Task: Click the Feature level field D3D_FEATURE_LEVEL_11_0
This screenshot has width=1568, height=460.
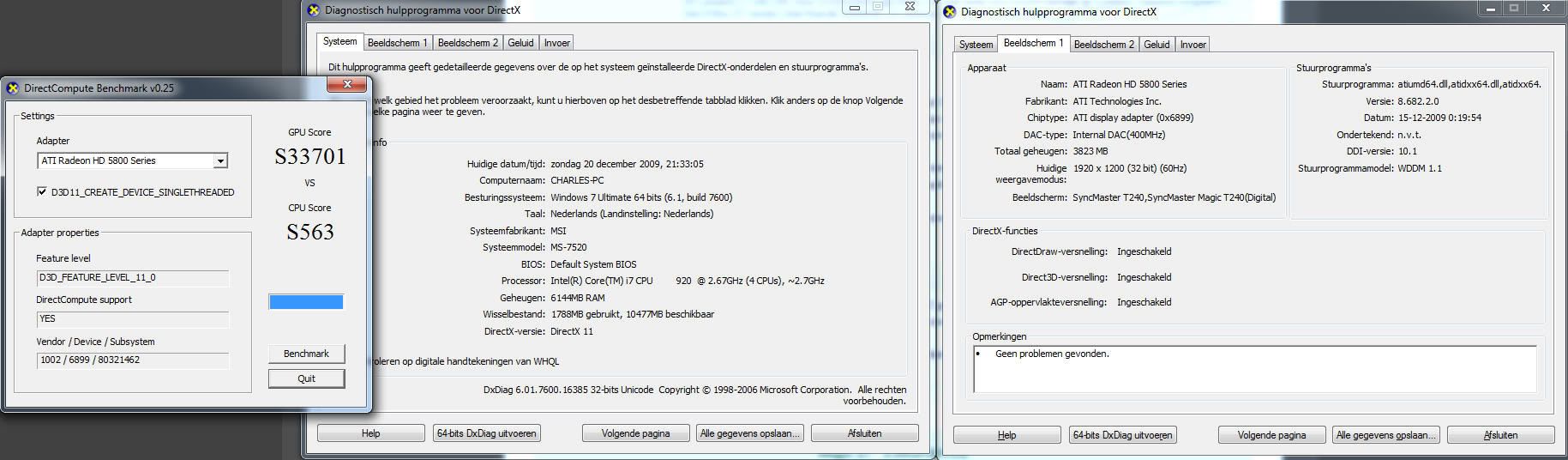Action: tap(133, 278)
